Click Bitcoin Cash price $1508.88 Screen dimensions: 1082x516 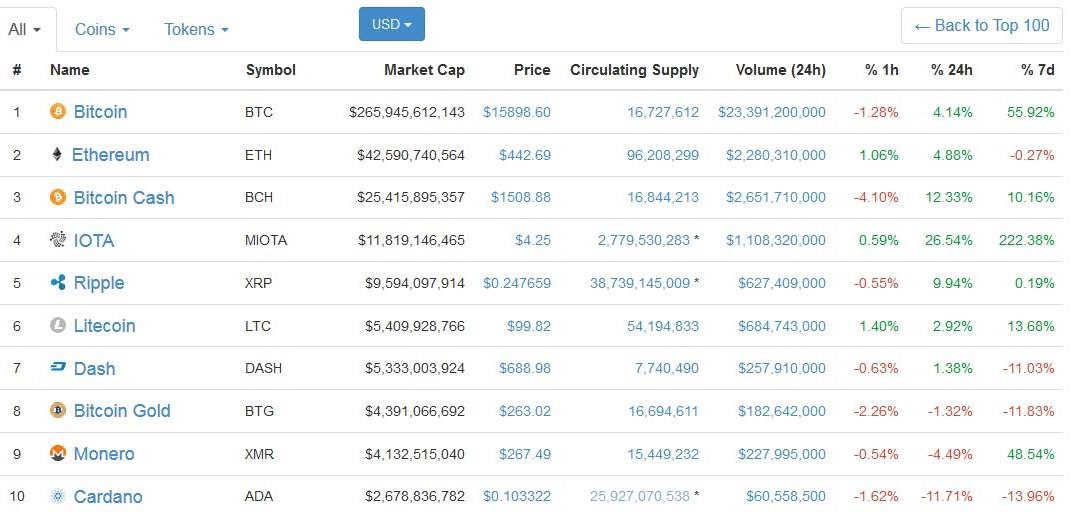tap(521, 197)
